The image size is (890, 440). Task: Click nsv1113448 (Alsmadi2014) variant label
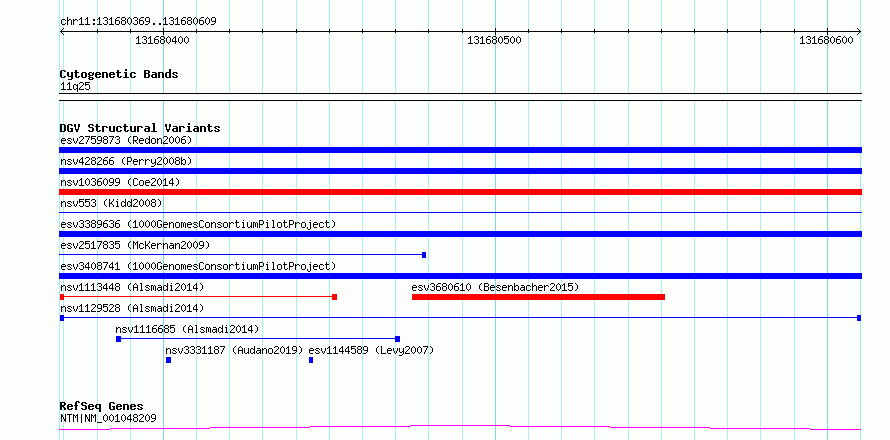coord(132,287)
